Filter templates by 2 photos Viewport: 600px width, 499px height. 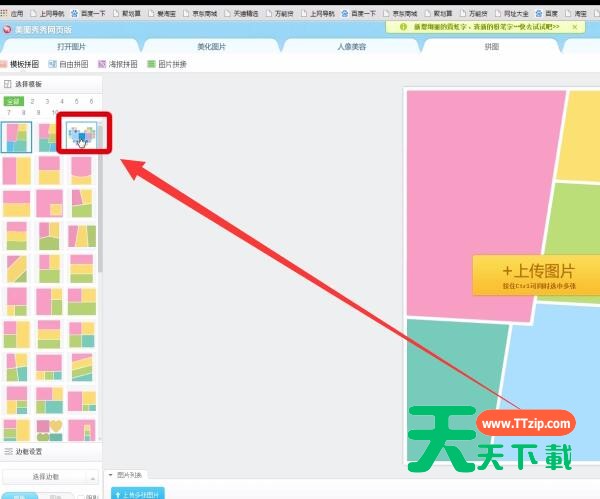tap(32, 101)
